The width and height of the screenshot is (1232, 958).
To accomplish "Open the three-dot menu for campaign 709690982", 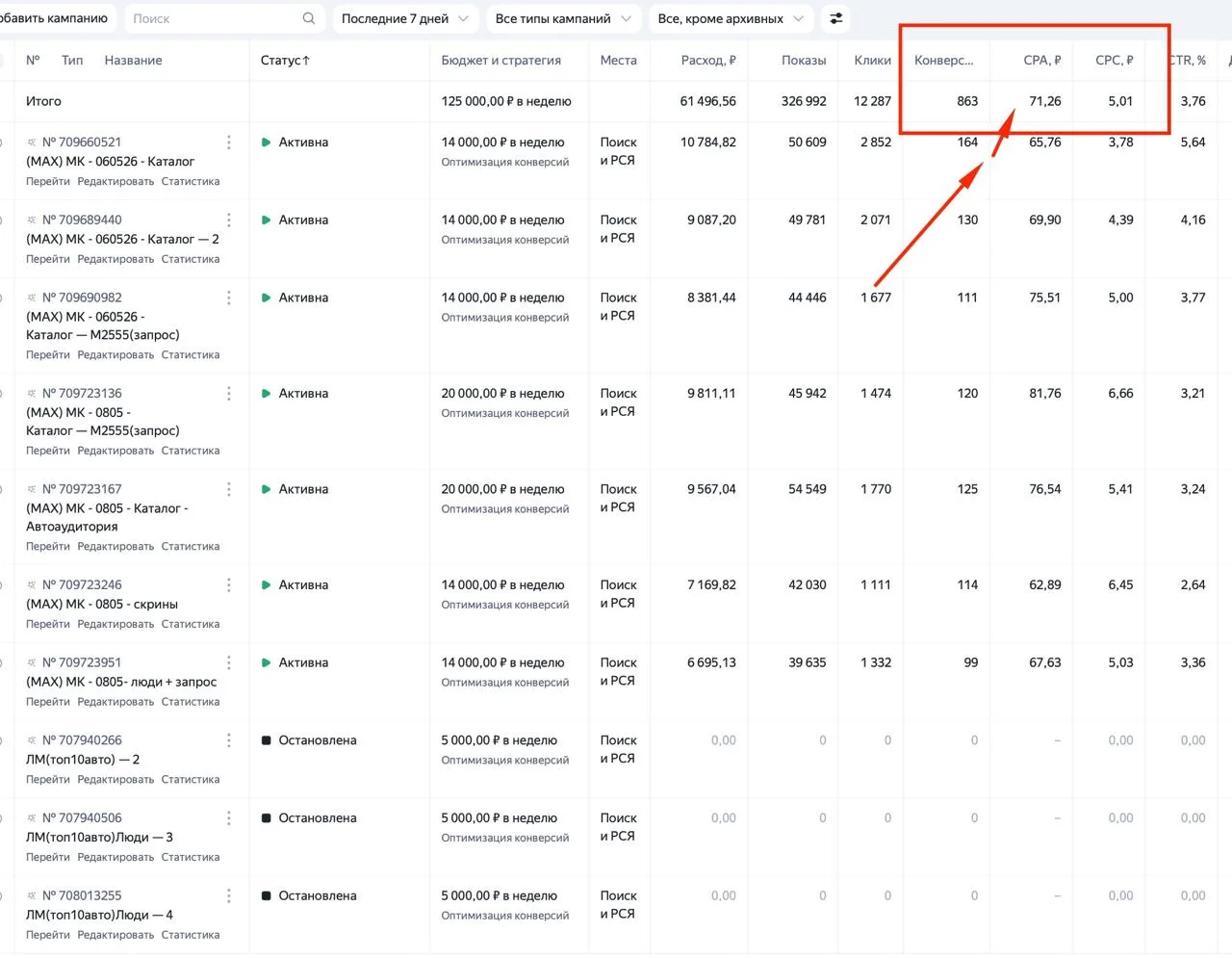I will click(228, 298).
